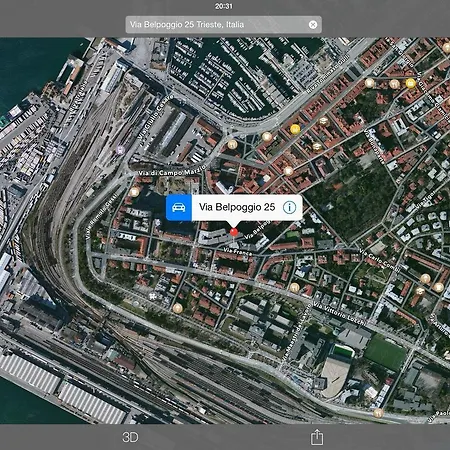Click the Via Franca street label
This screenshot has height=450, width=450.
click(237, 252)
